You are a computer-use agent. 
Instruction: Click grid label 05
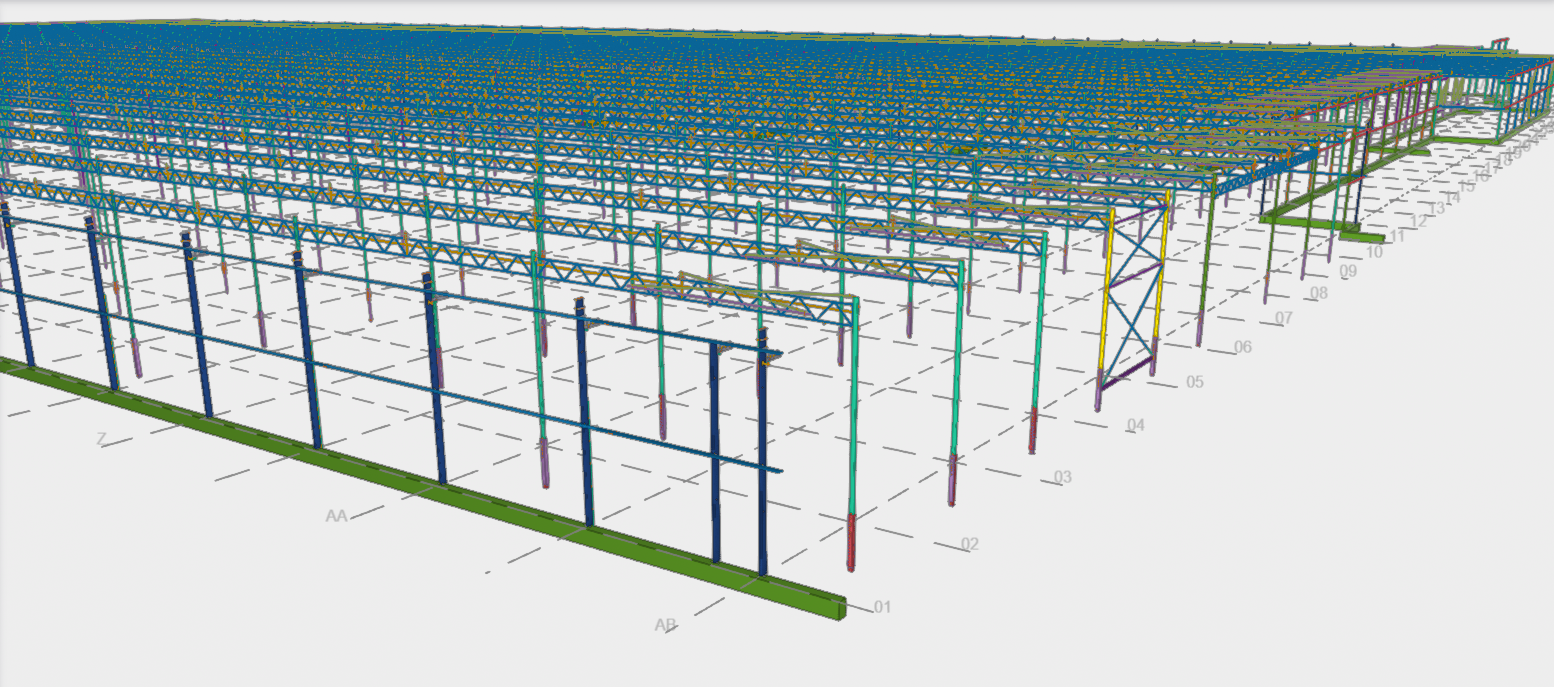[1194, 382]
